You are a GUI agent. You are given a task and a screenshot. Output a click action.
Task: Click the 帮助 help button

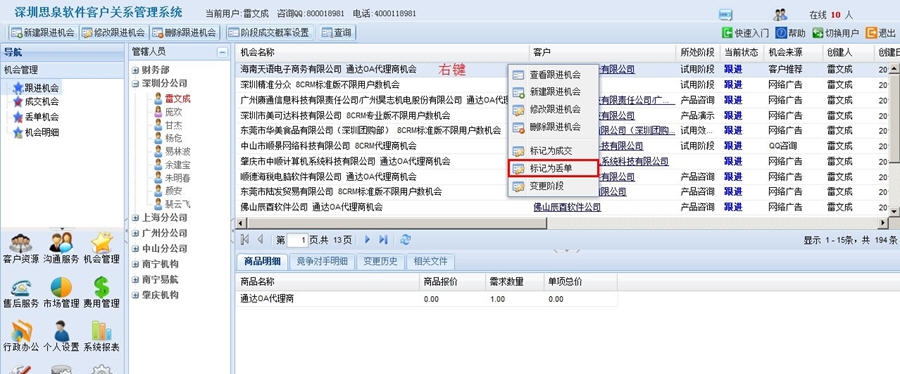pos(790,33)
